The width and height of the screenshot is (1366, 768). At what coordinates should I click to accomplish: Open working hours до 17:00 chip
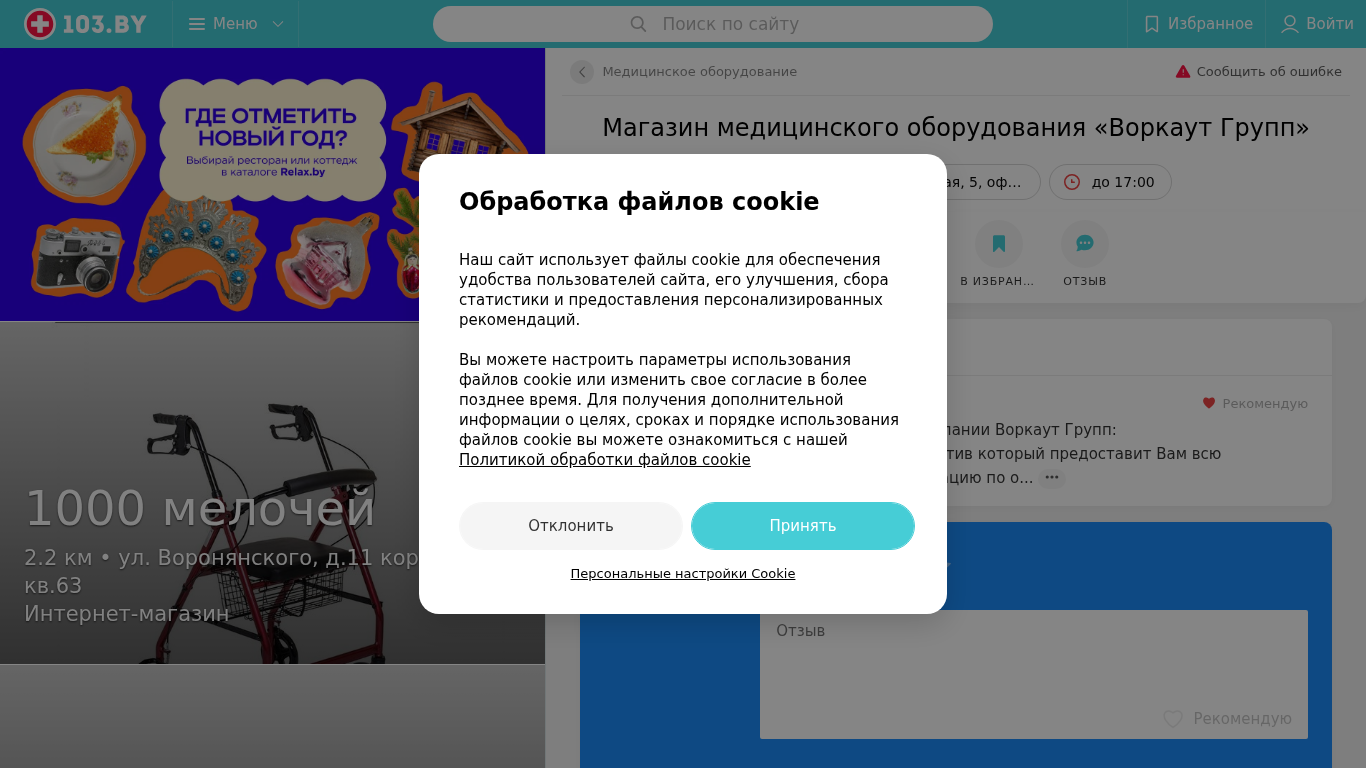pos(1110,182)
